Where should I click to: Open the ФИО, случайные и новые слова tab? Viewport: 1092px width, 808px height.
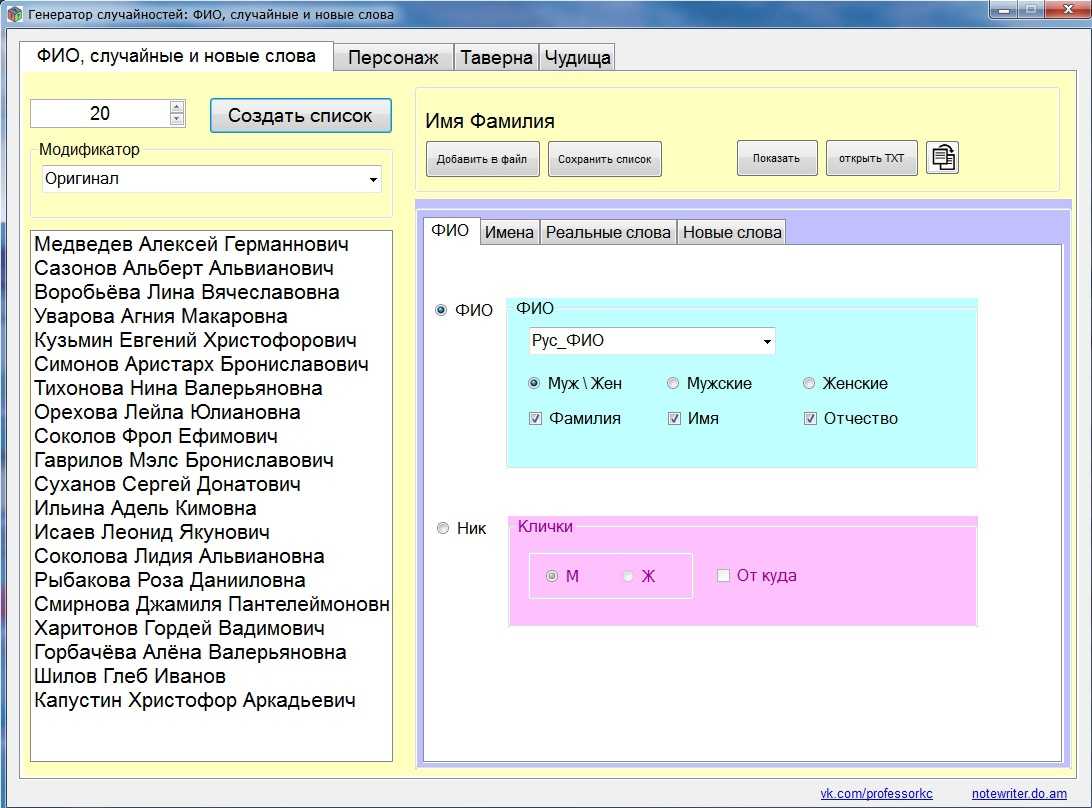coord(176,56)
